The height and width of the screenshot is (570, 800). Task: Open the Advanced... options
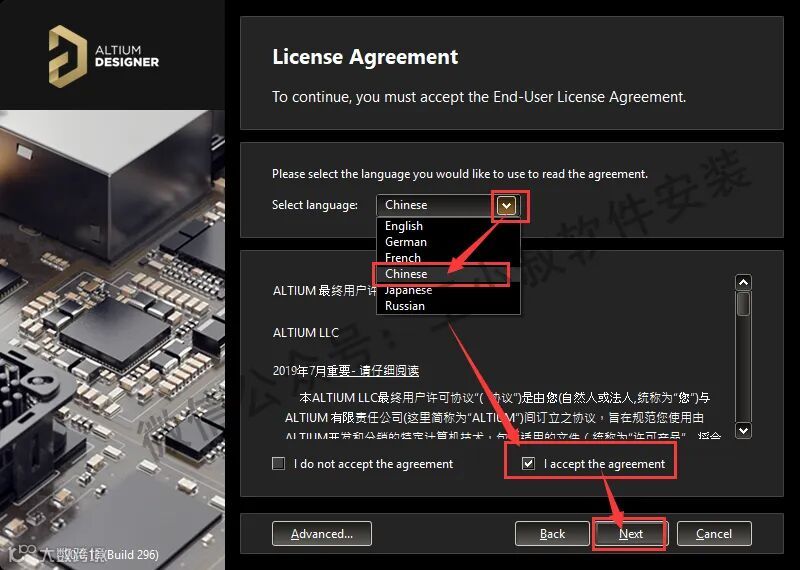pos(322,534)
